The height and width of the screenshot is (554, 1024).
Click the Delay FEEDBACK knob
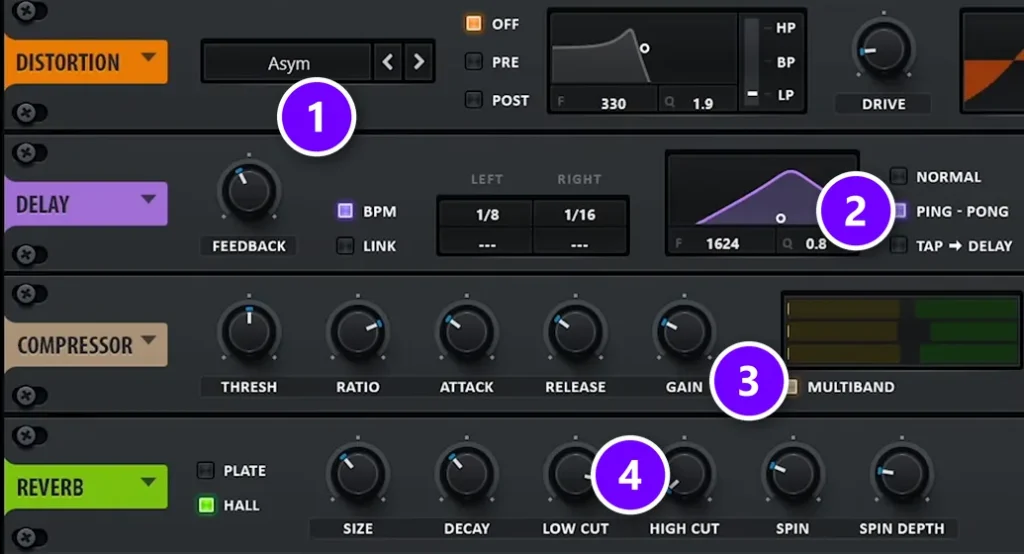(x=249, y=191)
